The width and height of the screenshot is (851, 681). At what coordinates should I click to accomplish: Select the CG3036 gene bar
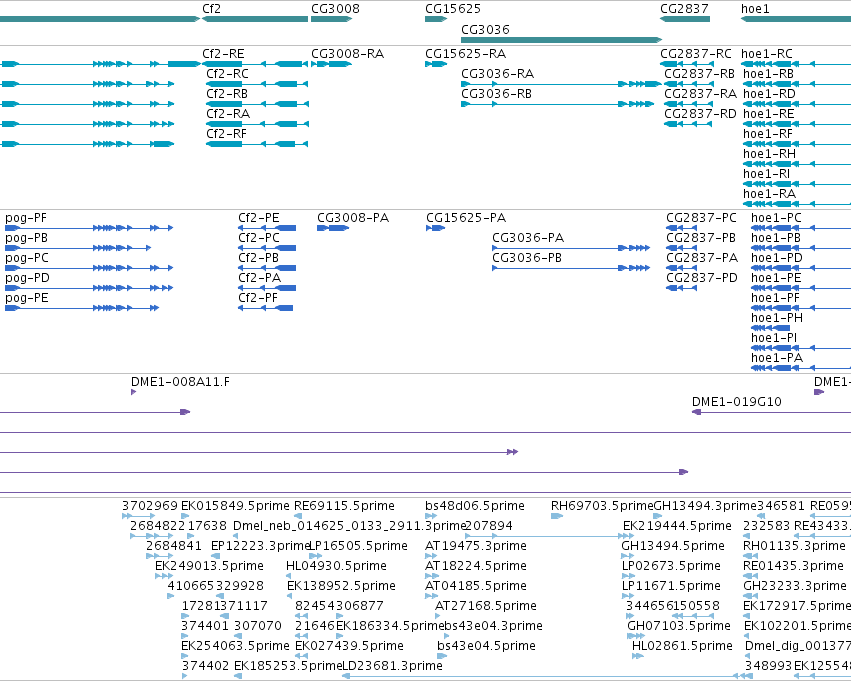(x=561, y=40)
